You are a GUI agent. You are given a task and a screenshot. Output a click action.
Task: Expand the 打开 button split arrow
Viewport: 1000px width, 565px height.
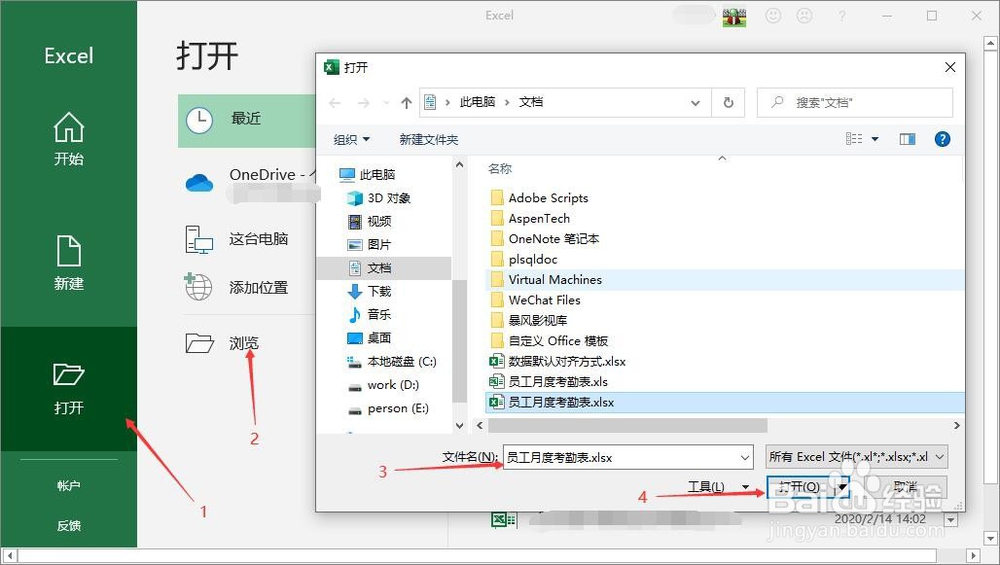click(842, 487)
